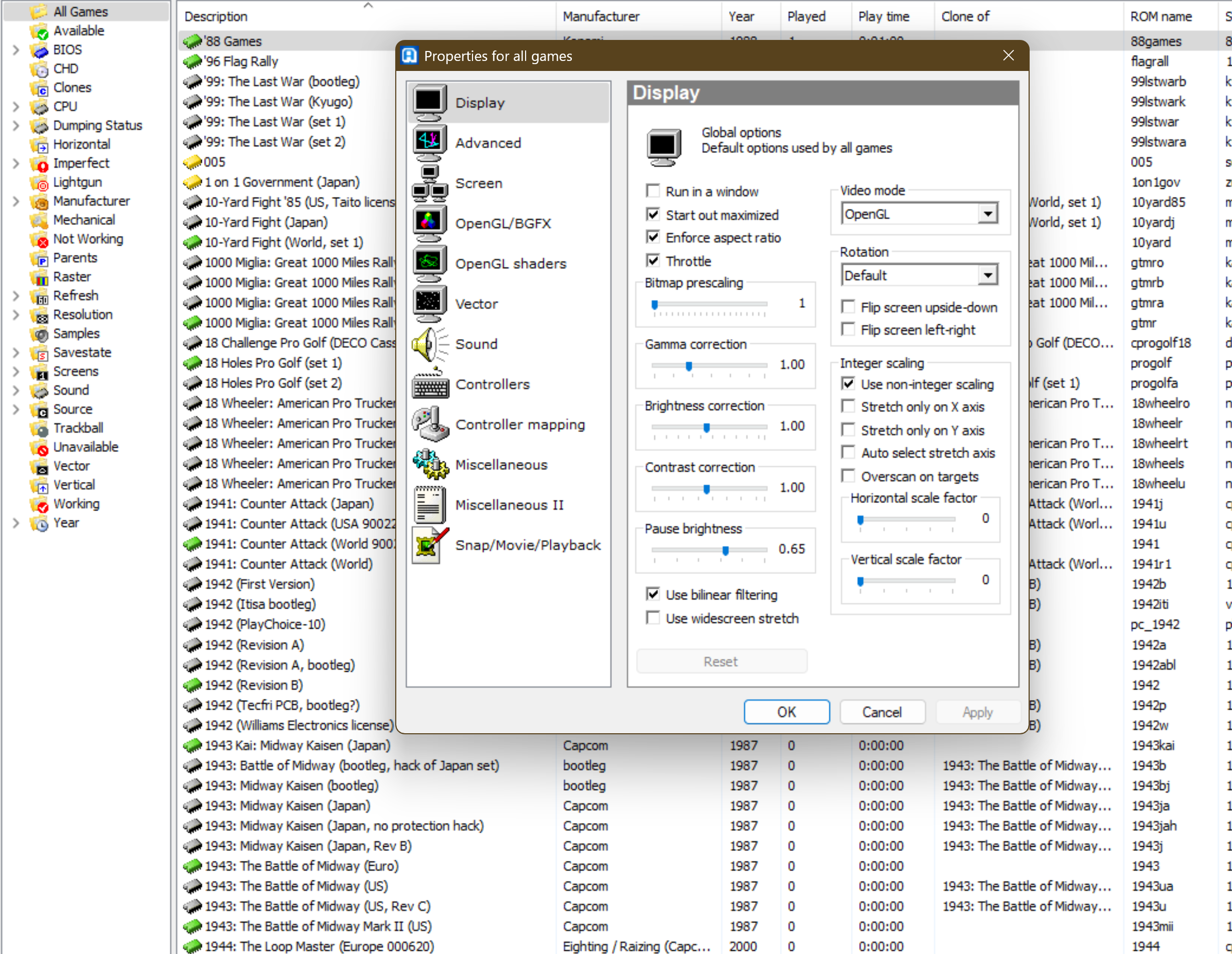Screen dimensions: 1232x954
Task: Click the Lightgun folder icon
Action: [x=39, y=183]
